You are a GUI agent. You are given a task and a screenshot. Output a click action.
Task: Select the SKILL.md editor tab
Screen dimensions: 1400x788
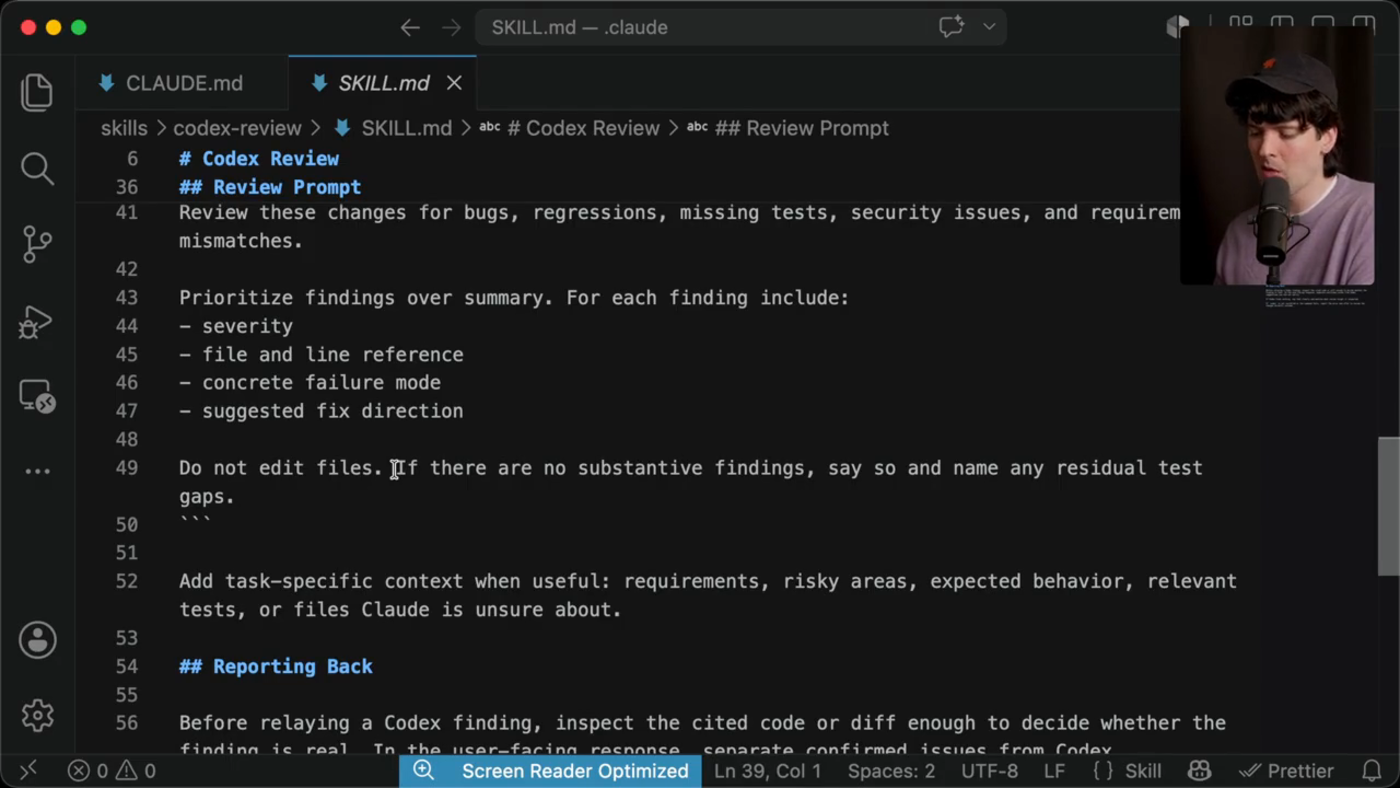click(x=383, y=83)
